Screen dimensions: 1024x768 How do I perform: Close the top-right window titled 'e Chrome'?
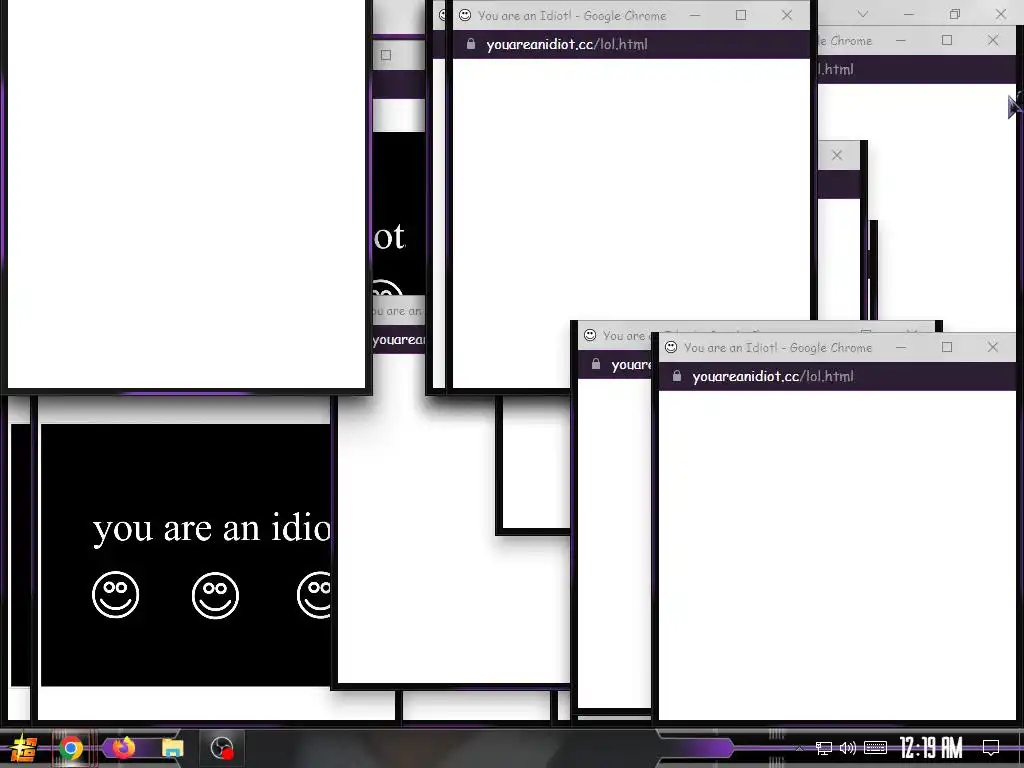point(993,40)
